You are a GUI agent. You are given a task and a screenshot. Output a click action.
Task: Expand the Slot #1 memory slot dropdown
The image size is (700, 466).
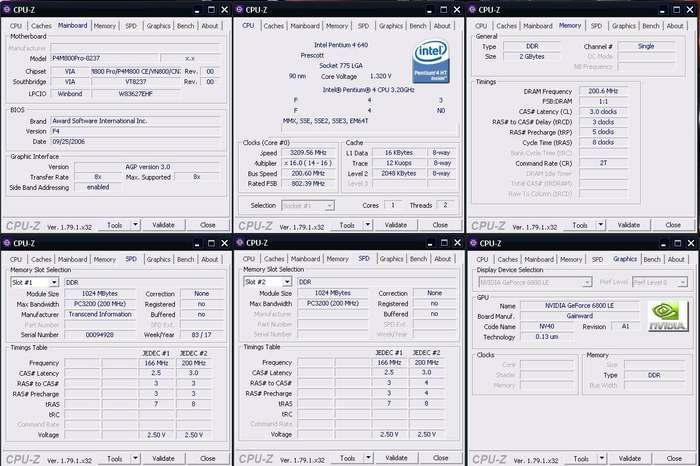pos(54,283)
